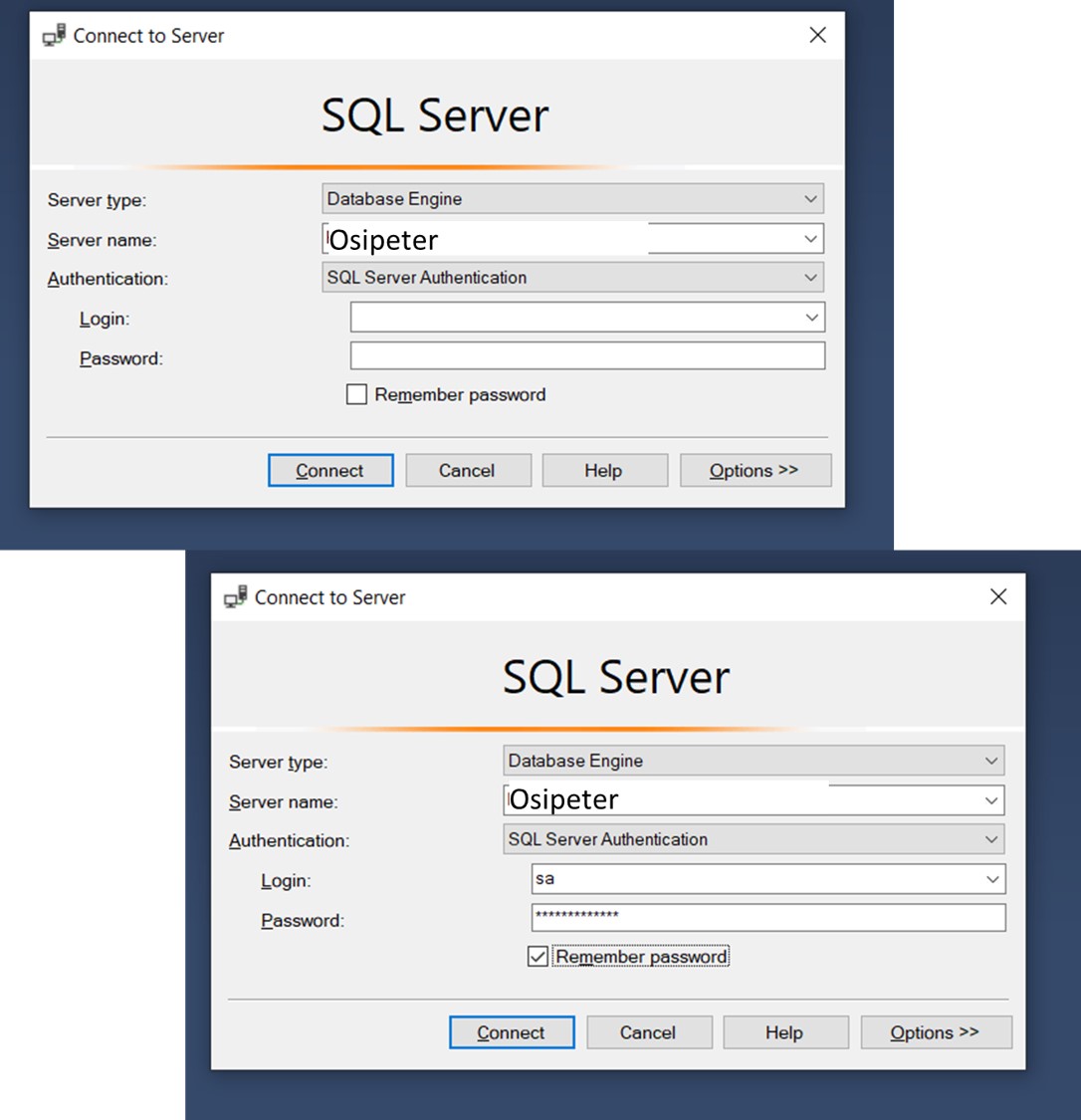Click the Connect to Server icon in lower dialog title
Screen dimensions: 1081x1120
[x=236, y=596]
